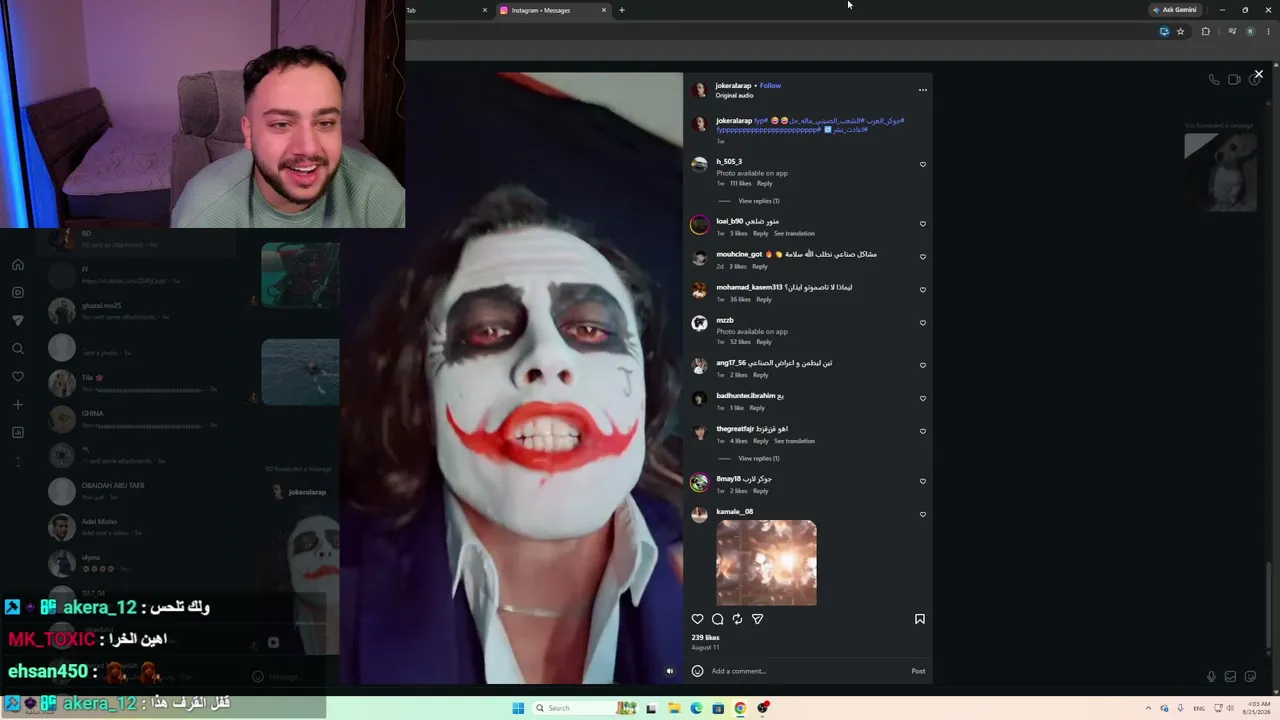
Task: Open the Chrome extensions puzzle icon
Action: [1205, 31]
